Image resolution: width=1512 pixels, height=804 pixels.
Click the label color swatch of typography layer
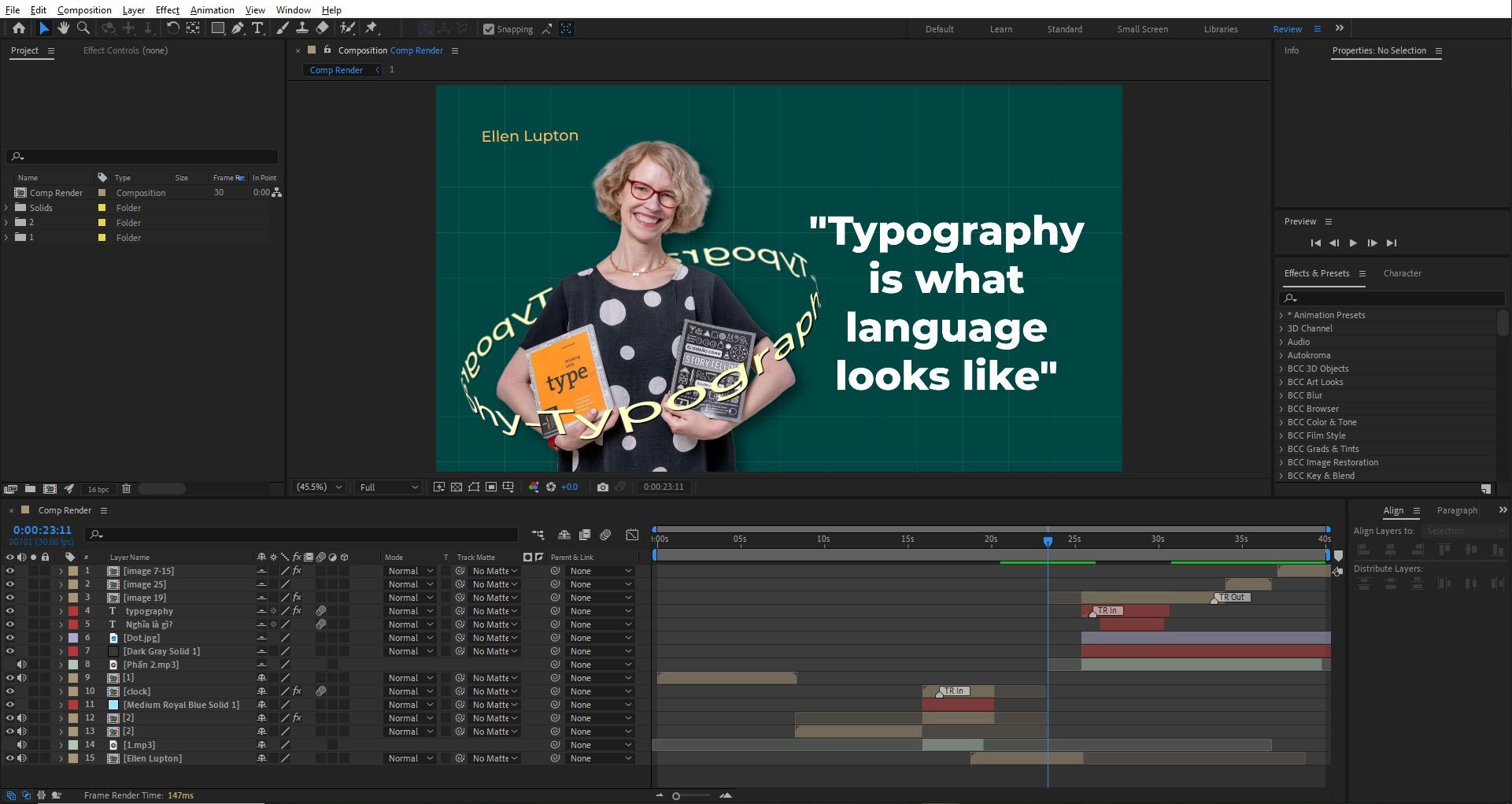point(73,611)
